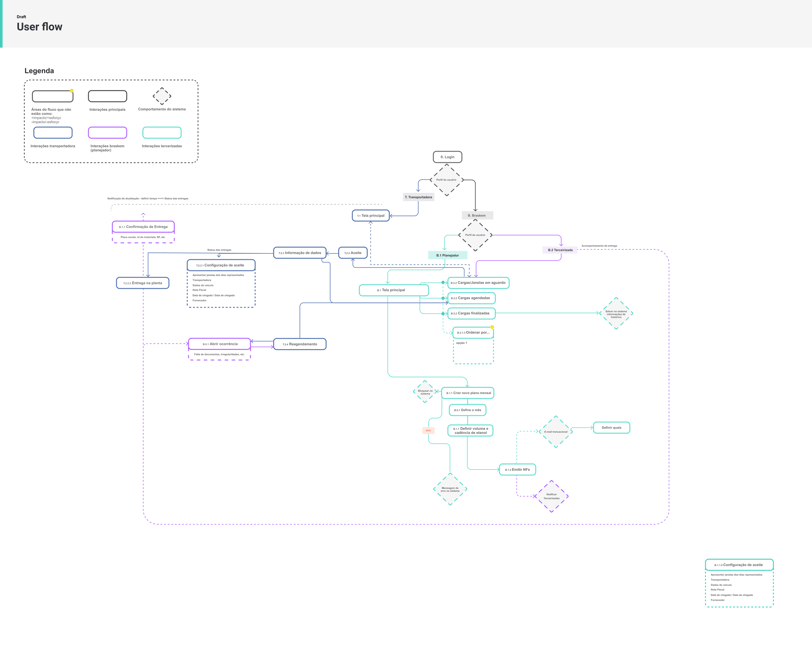812x655 pixels.
Task: Select the Mensagem de erro diamond
Action: [450, 489]
